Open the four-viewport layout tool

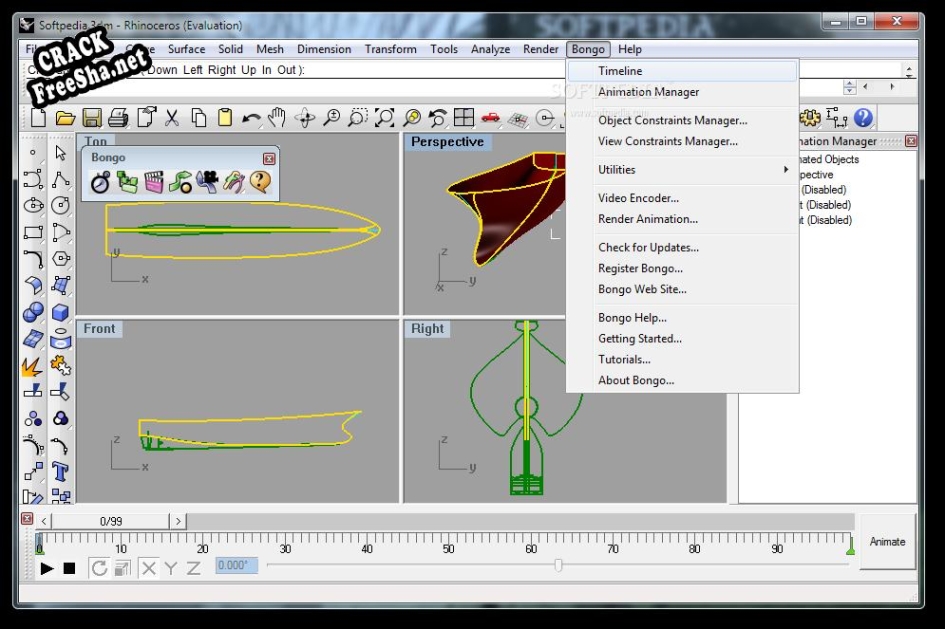coord(464,118)
